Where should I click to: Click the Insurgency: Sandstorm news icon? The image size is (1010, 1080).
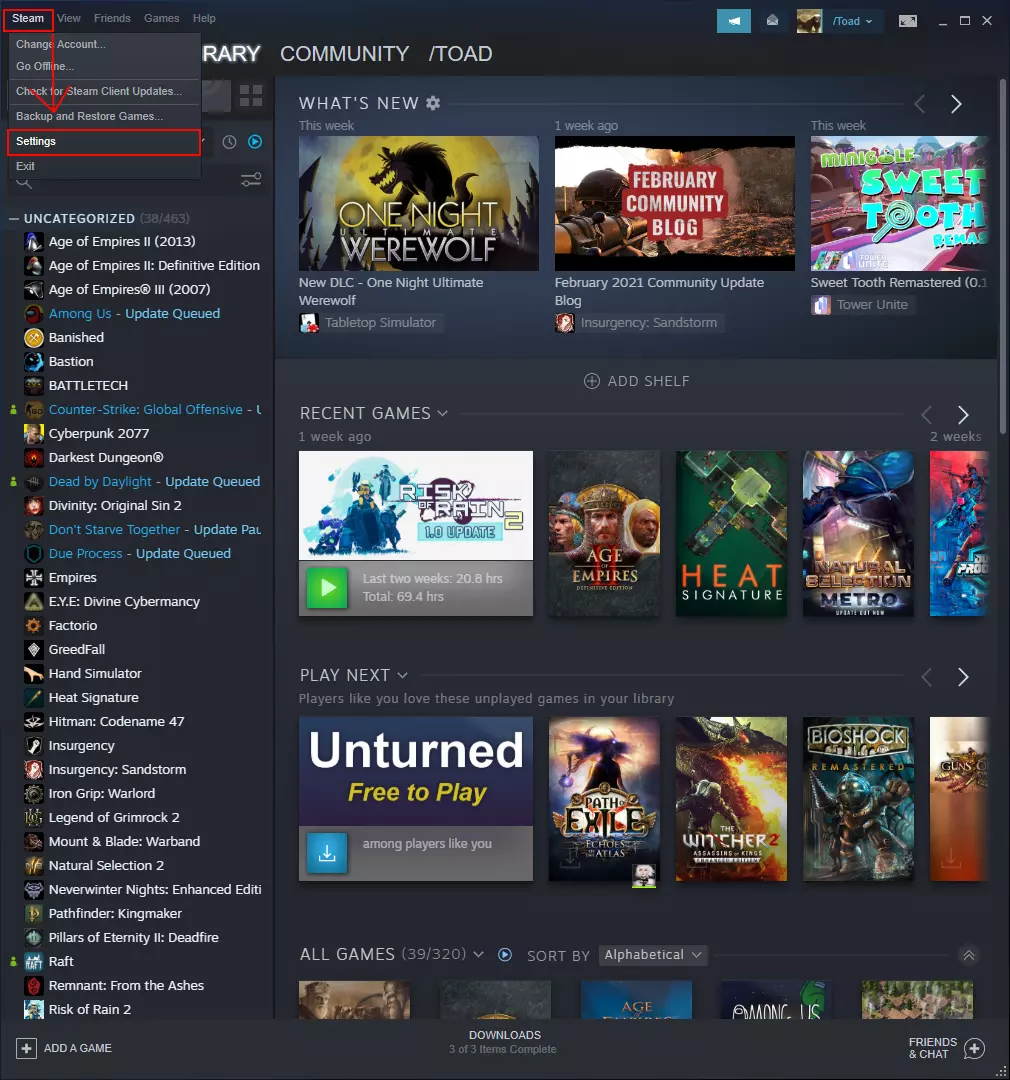[x=565, y=322]
